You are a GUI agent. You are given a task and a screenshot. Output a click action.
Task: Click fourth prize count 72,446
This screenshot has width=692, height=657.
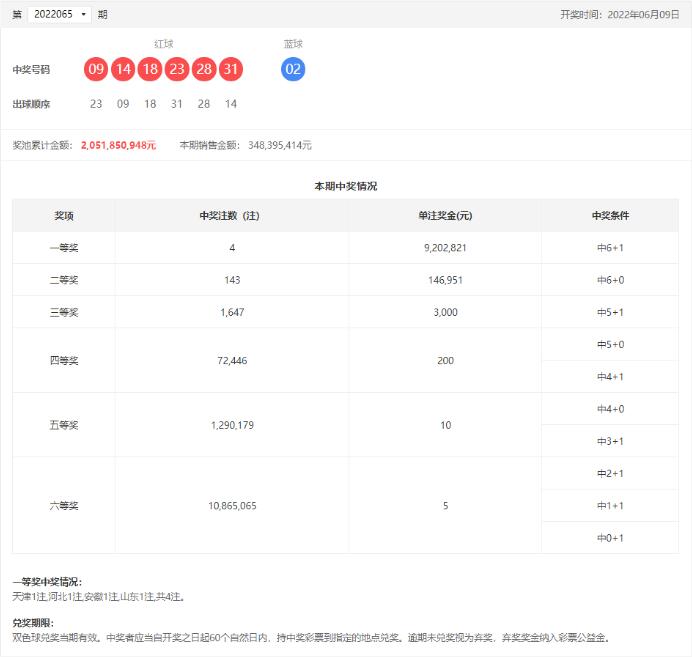(x=232, y=360)
